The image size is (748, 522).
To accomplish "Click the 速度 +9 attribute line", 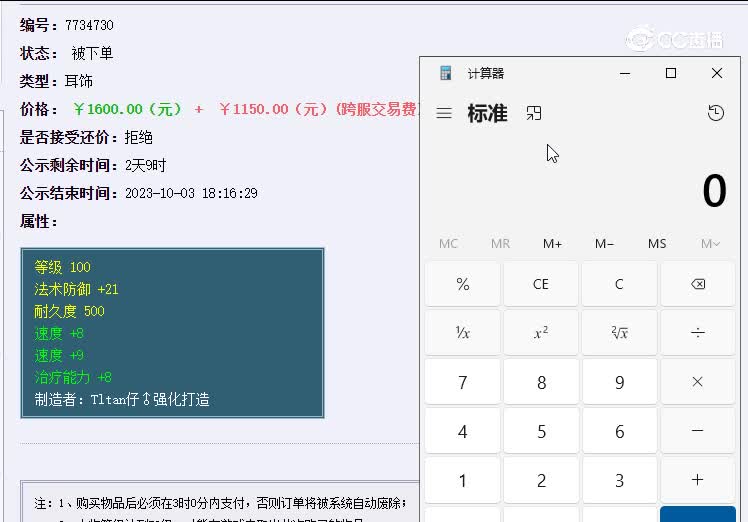I will (59, 355).
